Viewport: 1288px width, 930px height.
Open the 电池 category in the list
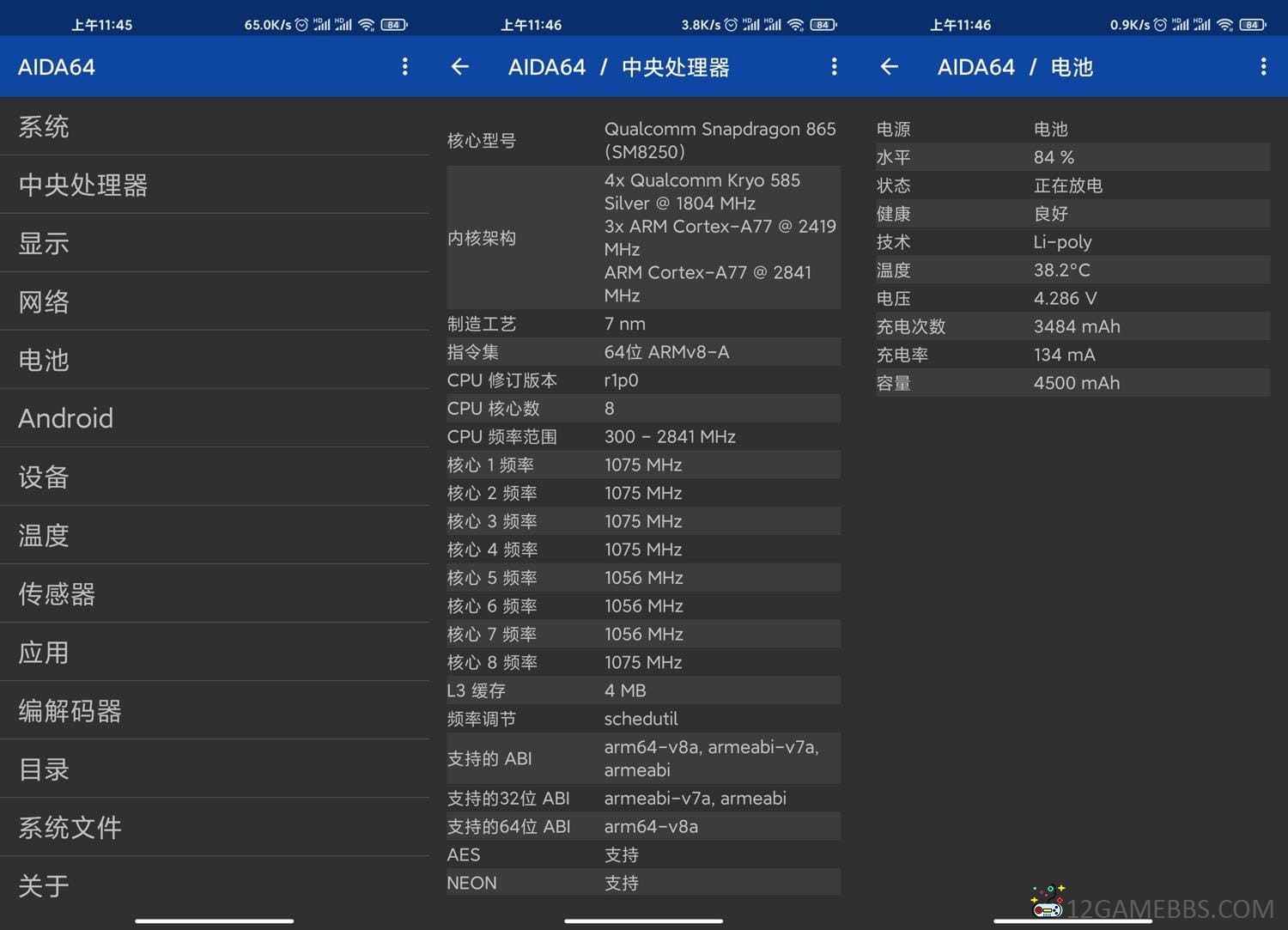215,361
